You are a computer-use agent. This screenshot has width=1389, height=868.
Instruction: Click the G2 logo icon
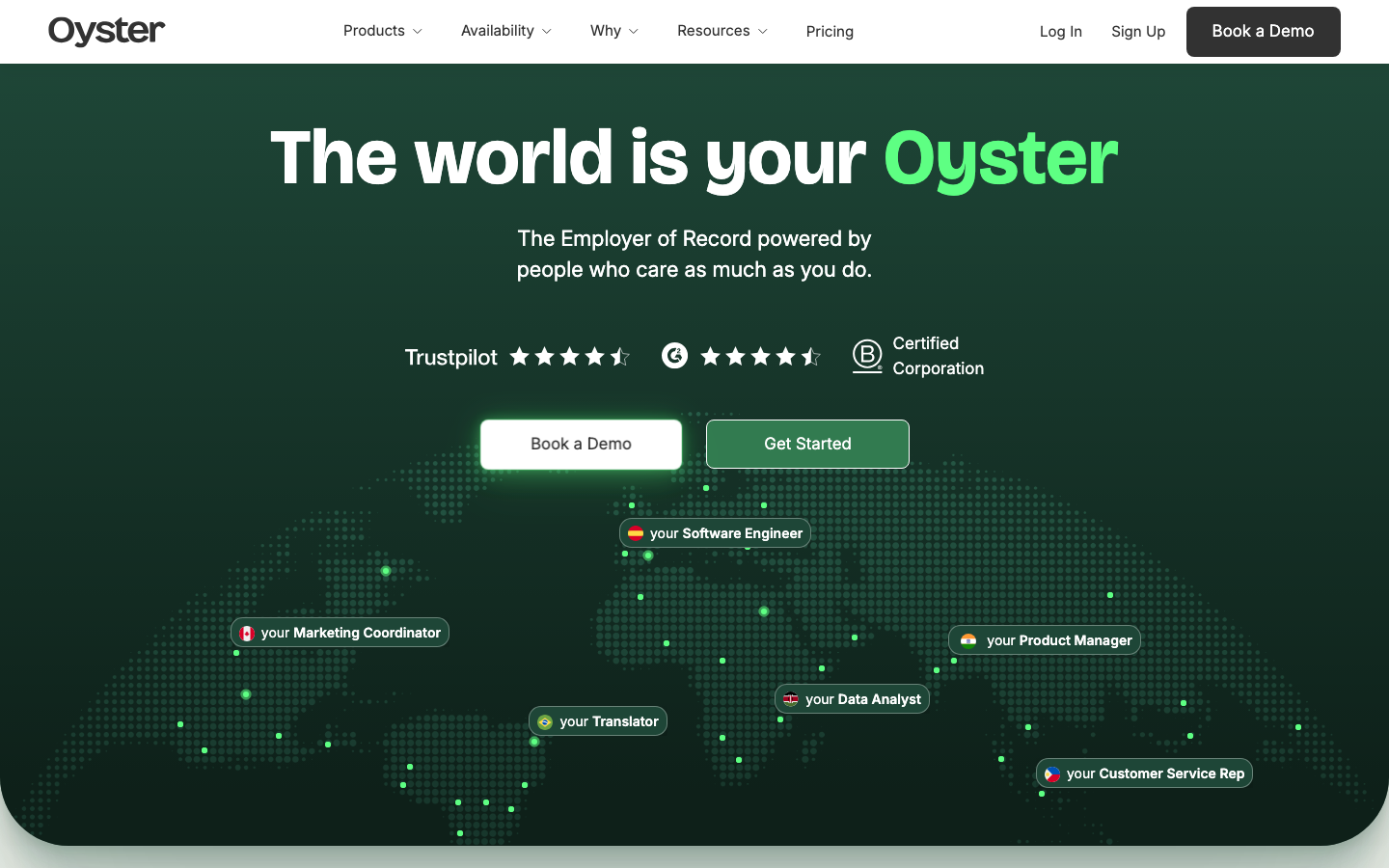(x=674, y=356)
